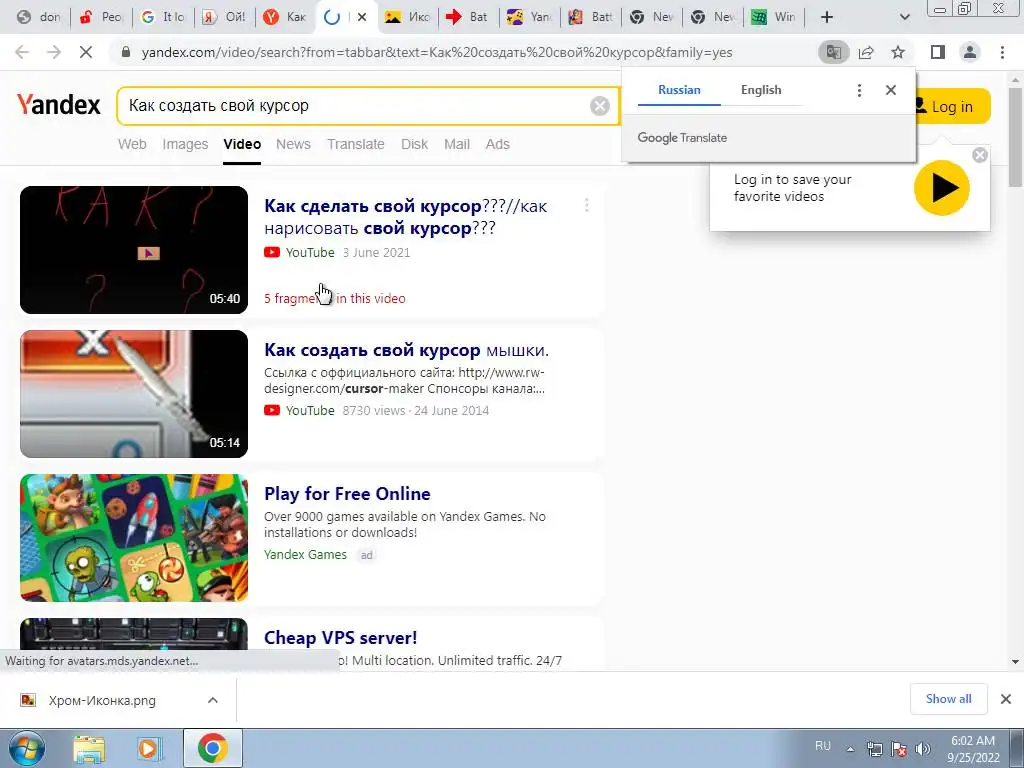Select the Russian tab in translate popup
The height and width of the screenshot is (768, 1024).
[x=679, y=90]
